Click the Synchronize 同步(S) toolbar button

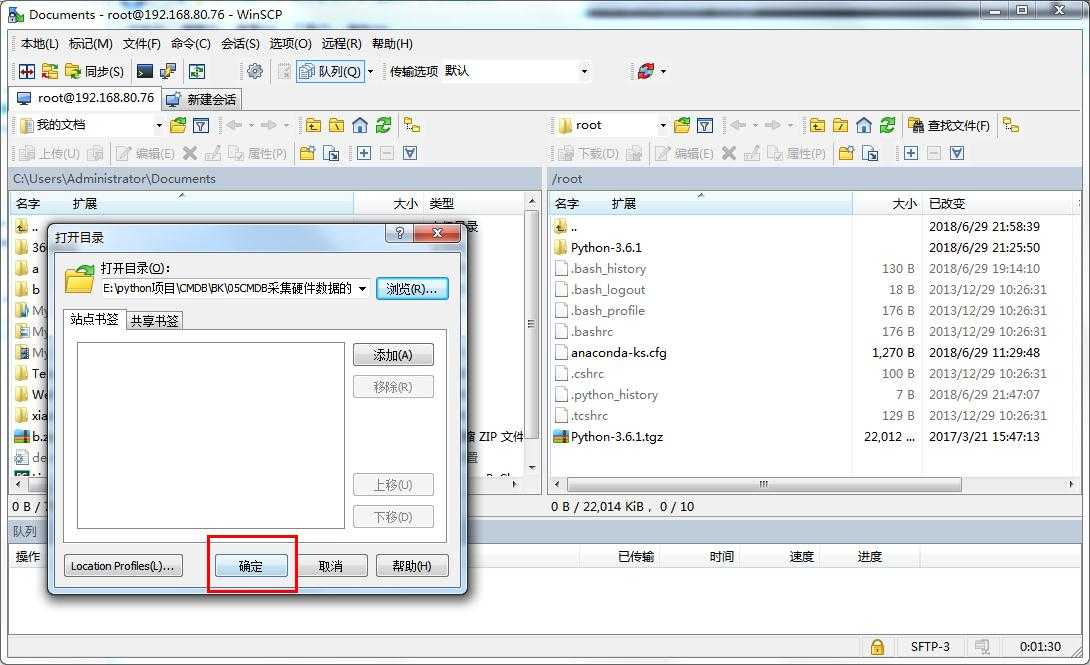pos(95,71)
